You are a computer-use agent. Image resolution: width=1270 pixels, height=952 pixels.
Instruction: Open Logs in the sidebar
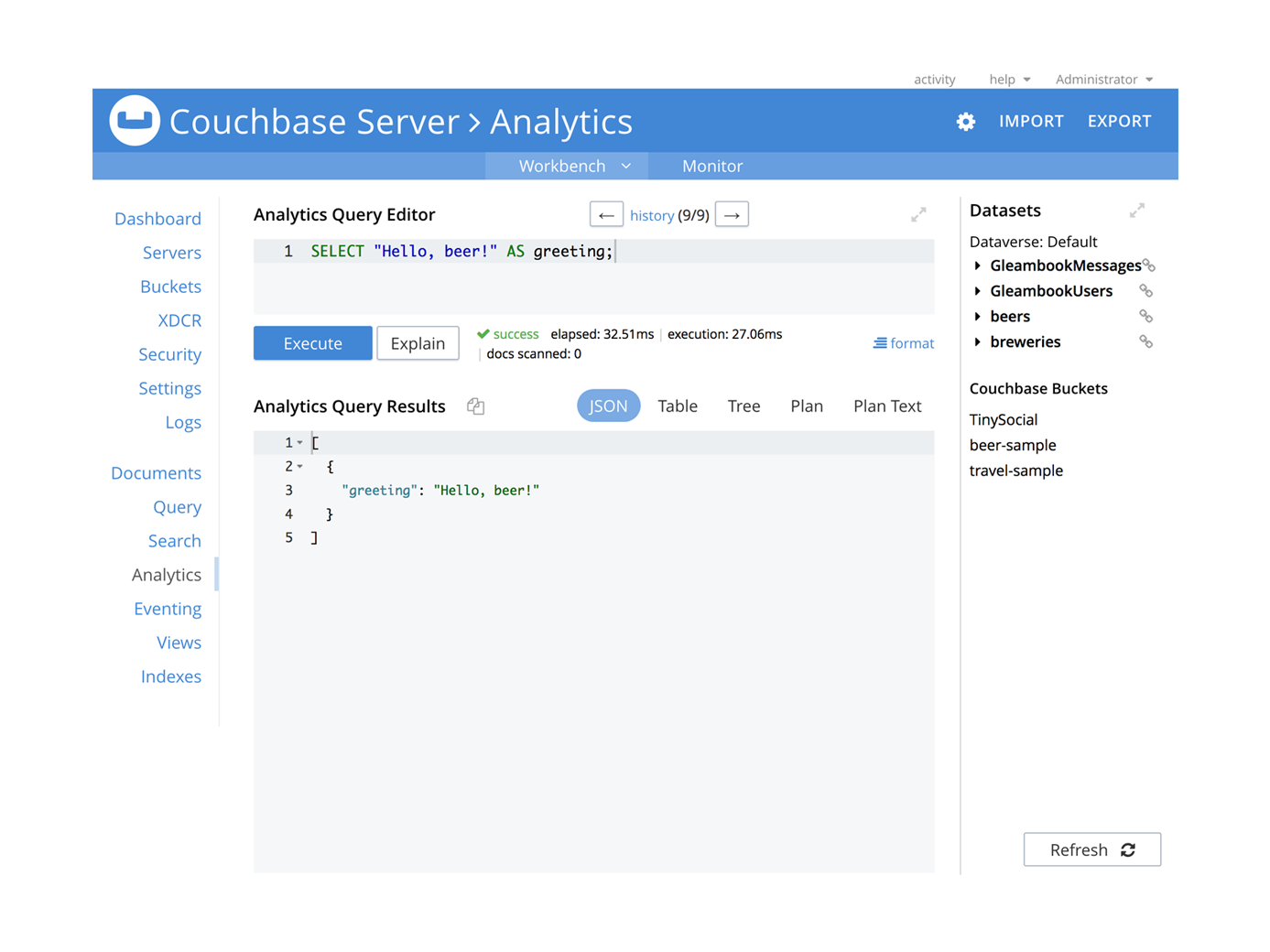[x=183, y=422]
